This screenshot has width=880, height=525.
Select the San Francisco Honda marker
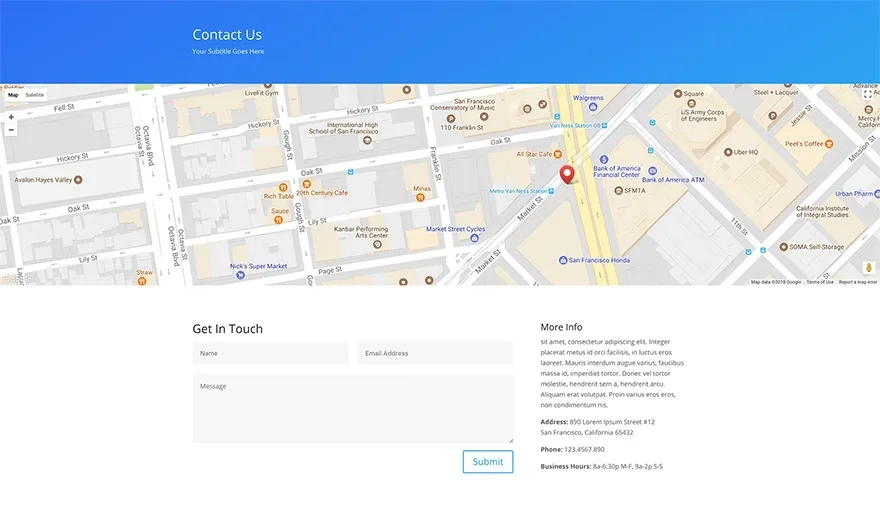pyautogui.click(x=563, y=260)
